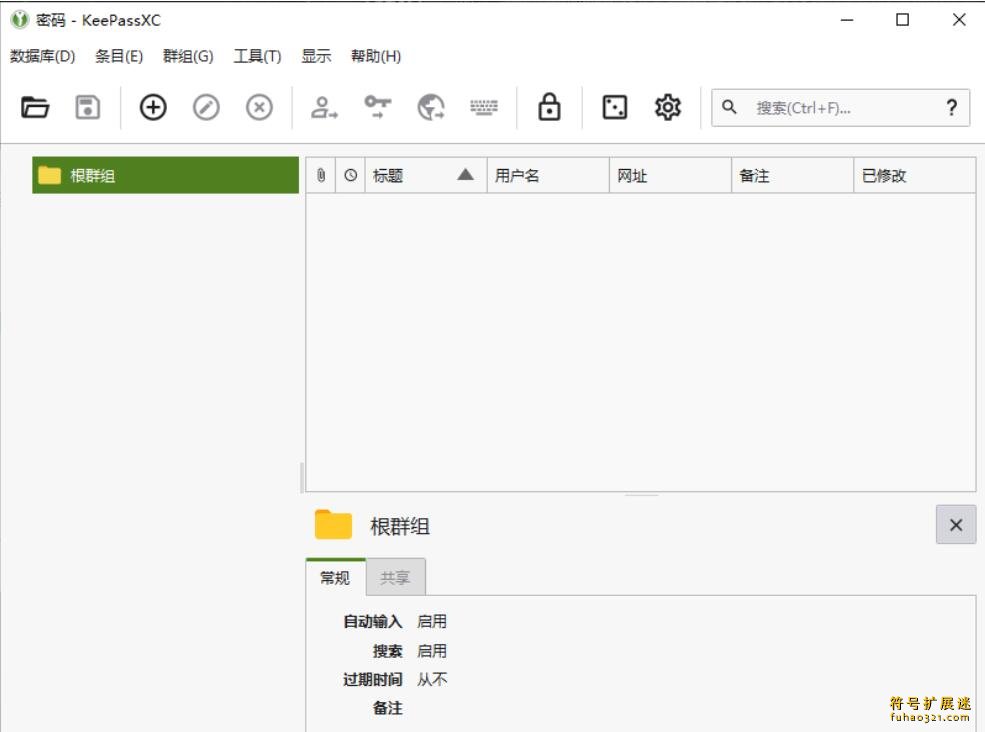The width and height of the screenshot is (985, 732).
Task: Click the attachment paperclip column header
Action: (x=321, y=175)
